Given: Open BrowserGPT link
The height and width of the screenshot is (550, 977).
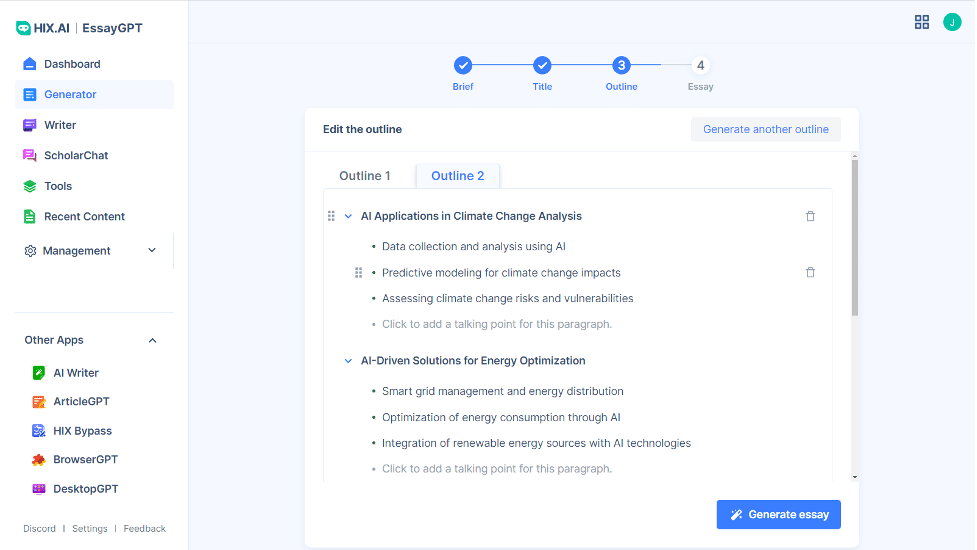Looking at the screenshot, I should [x=85, y=460].
